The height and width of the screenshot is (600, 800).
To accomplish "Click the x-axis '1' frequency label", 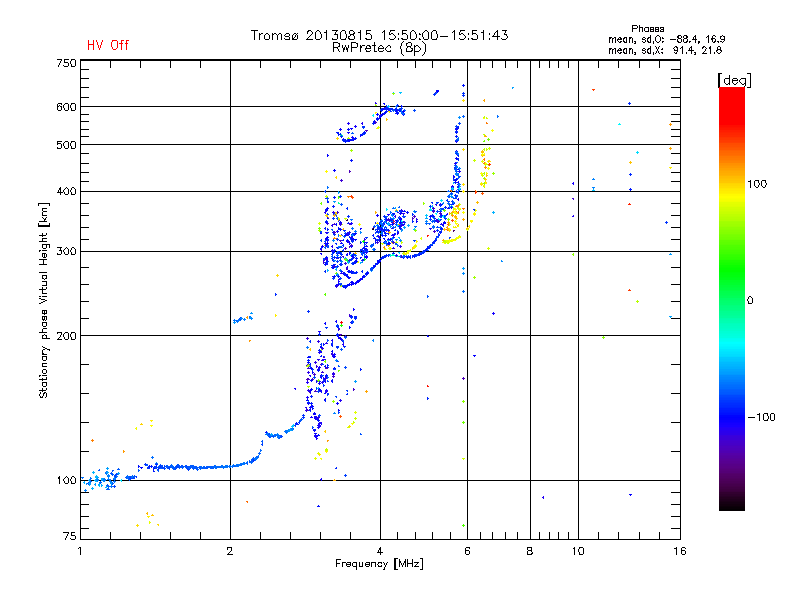I will coord(80,551).
